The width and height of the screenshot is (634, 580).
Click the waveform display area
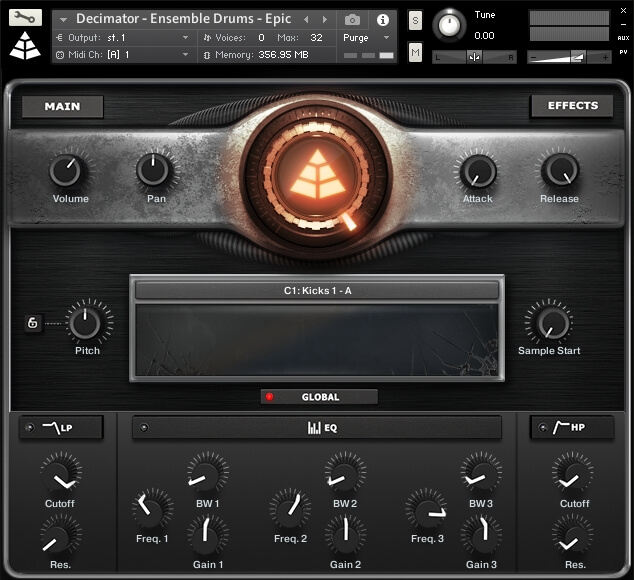[317, 341]
